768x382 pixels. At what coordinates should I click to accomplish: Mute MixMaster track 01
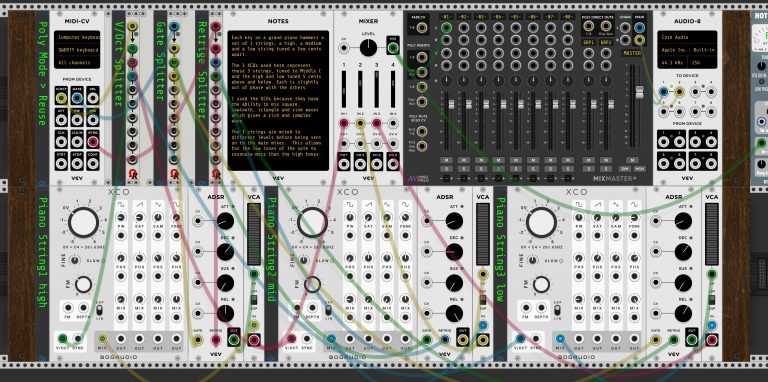point(446,160)
